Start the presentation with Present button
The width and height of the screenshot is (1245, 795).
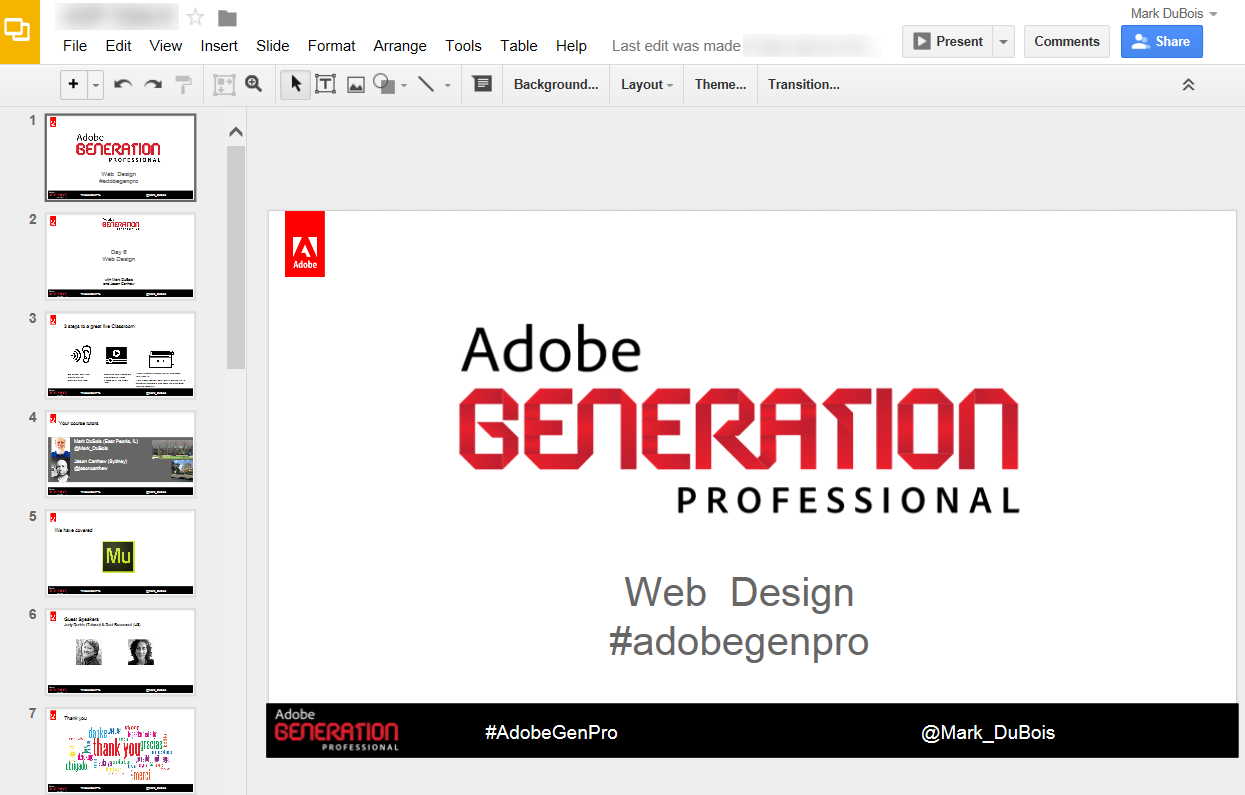[x=947, y=41]
